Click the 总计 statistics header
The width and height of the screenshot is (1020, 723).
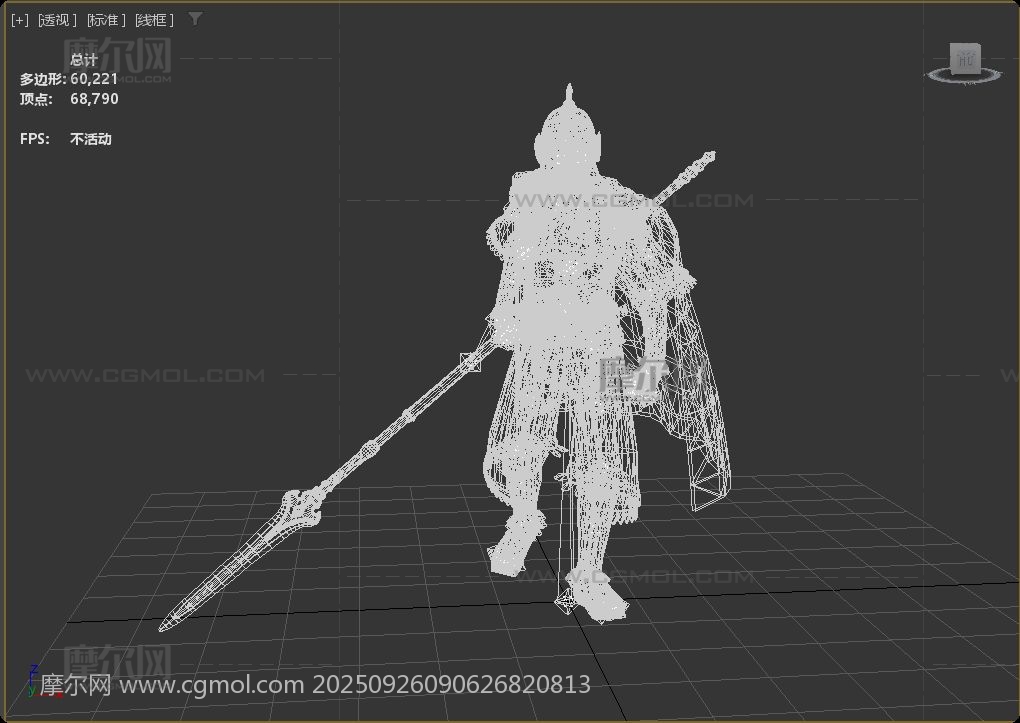tap(84, 60)
